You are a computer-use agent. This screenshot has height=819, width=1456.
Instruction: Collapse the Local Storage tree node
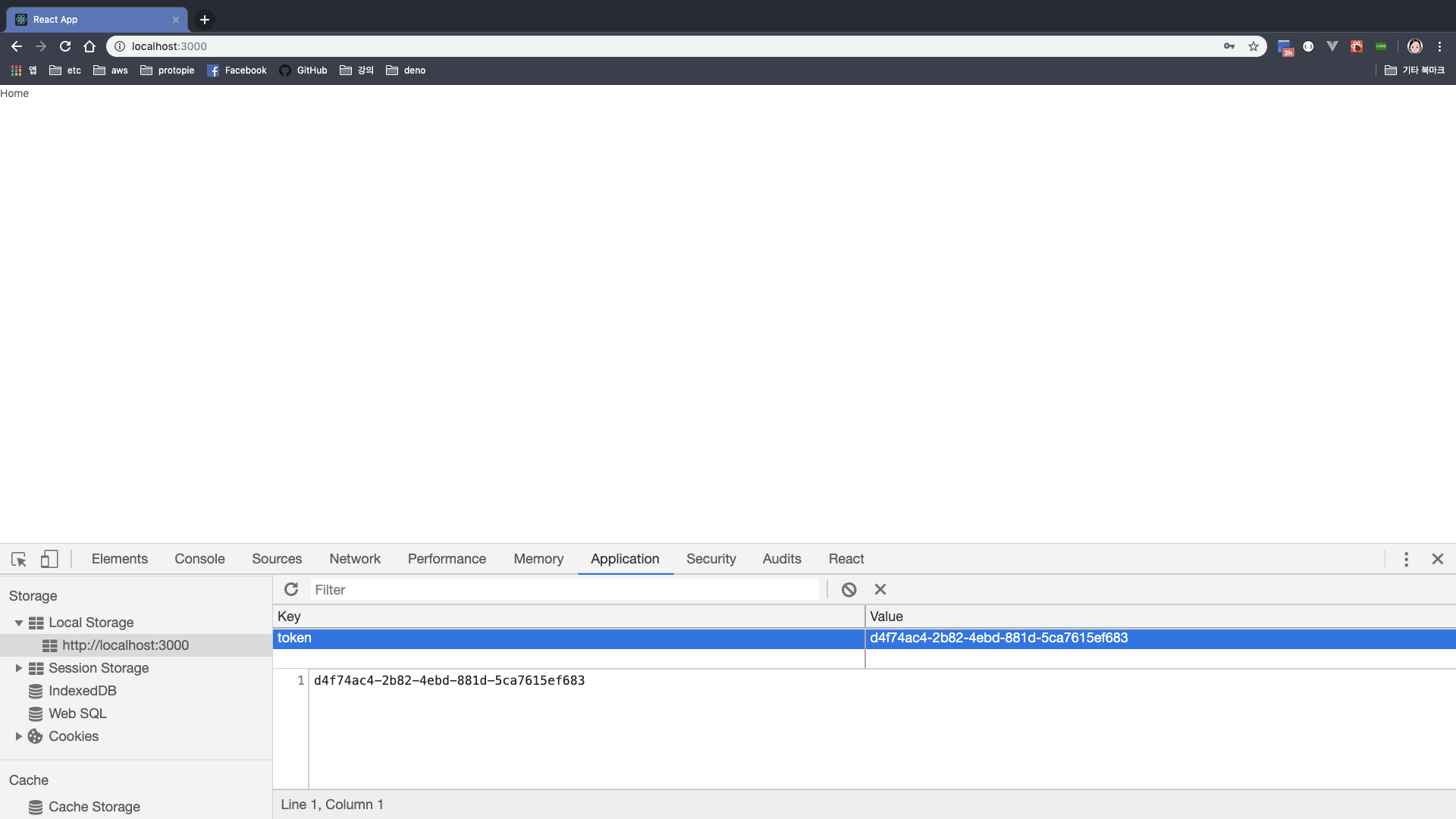point(18,623)
